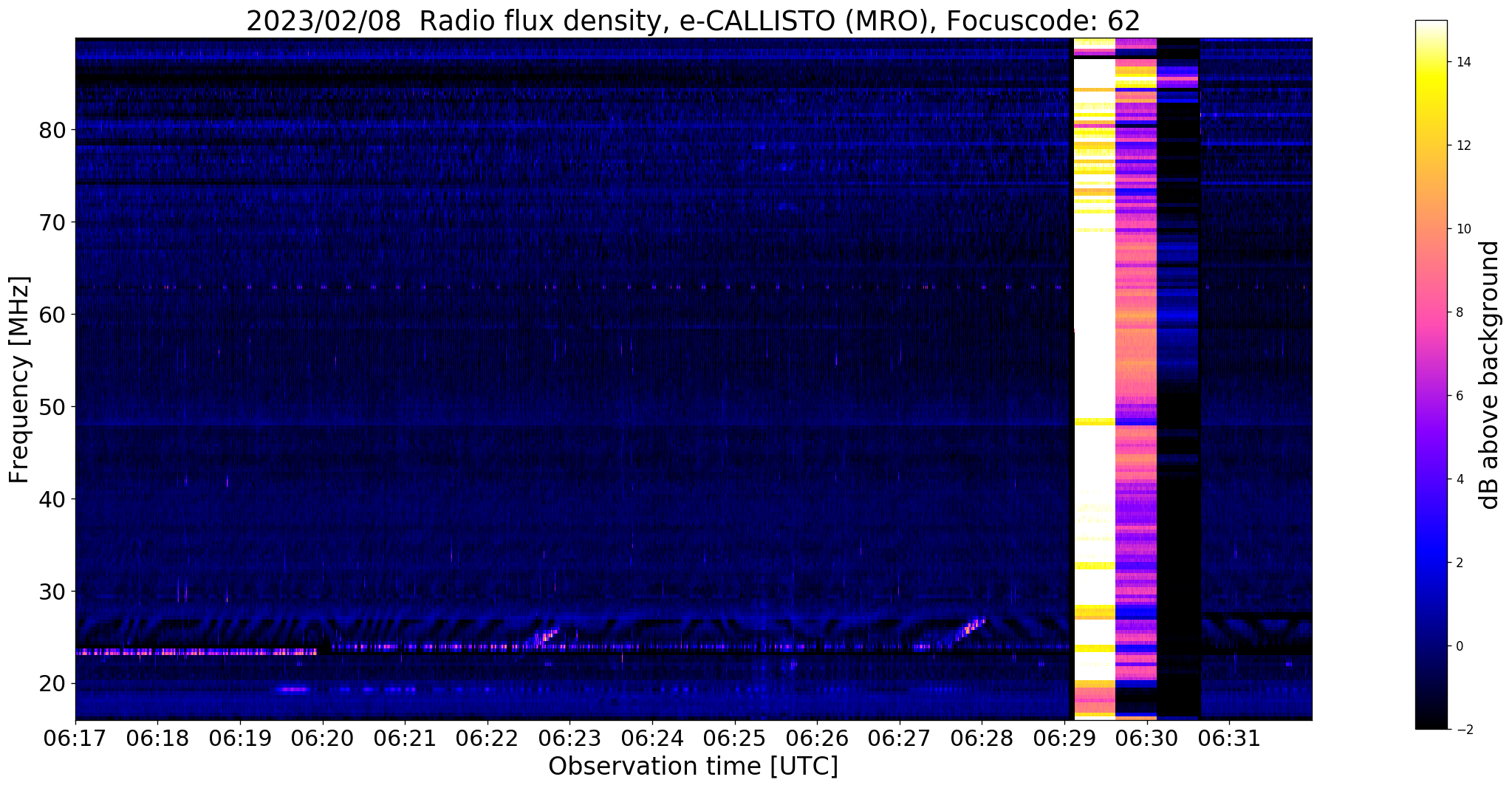This screenshot has height=788, width=1512.
Task: Click the 06:25 time tick label
Action: [735, 737]
